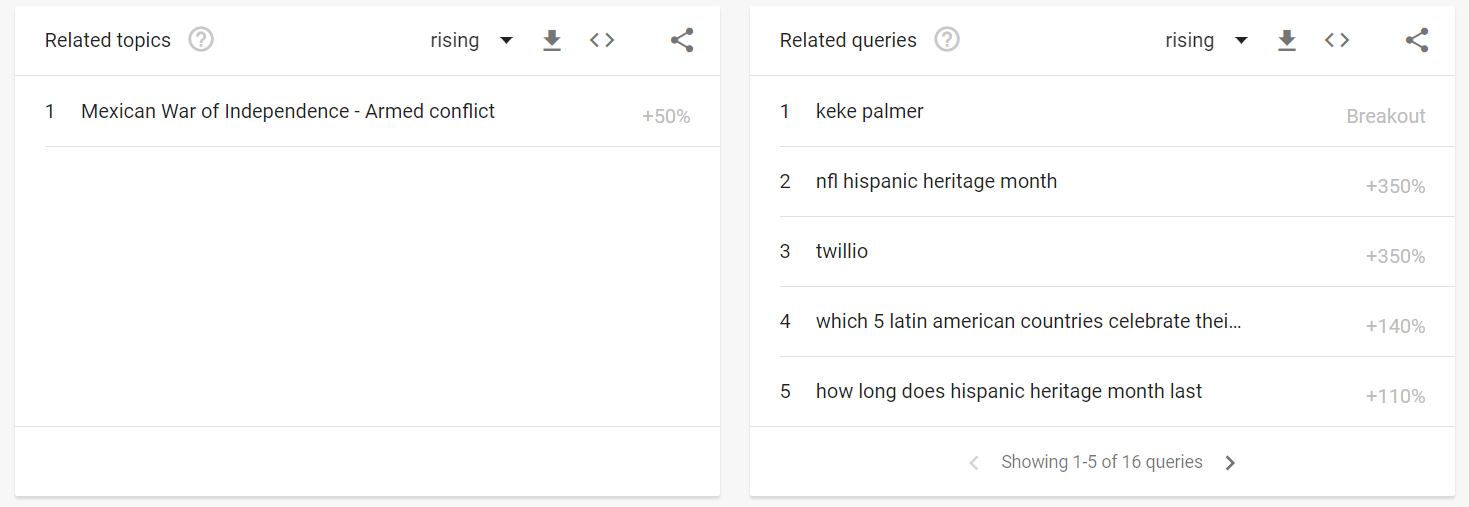Open nfl hispanic heritage month query
1469x507 pixels.
pos(936,181)
